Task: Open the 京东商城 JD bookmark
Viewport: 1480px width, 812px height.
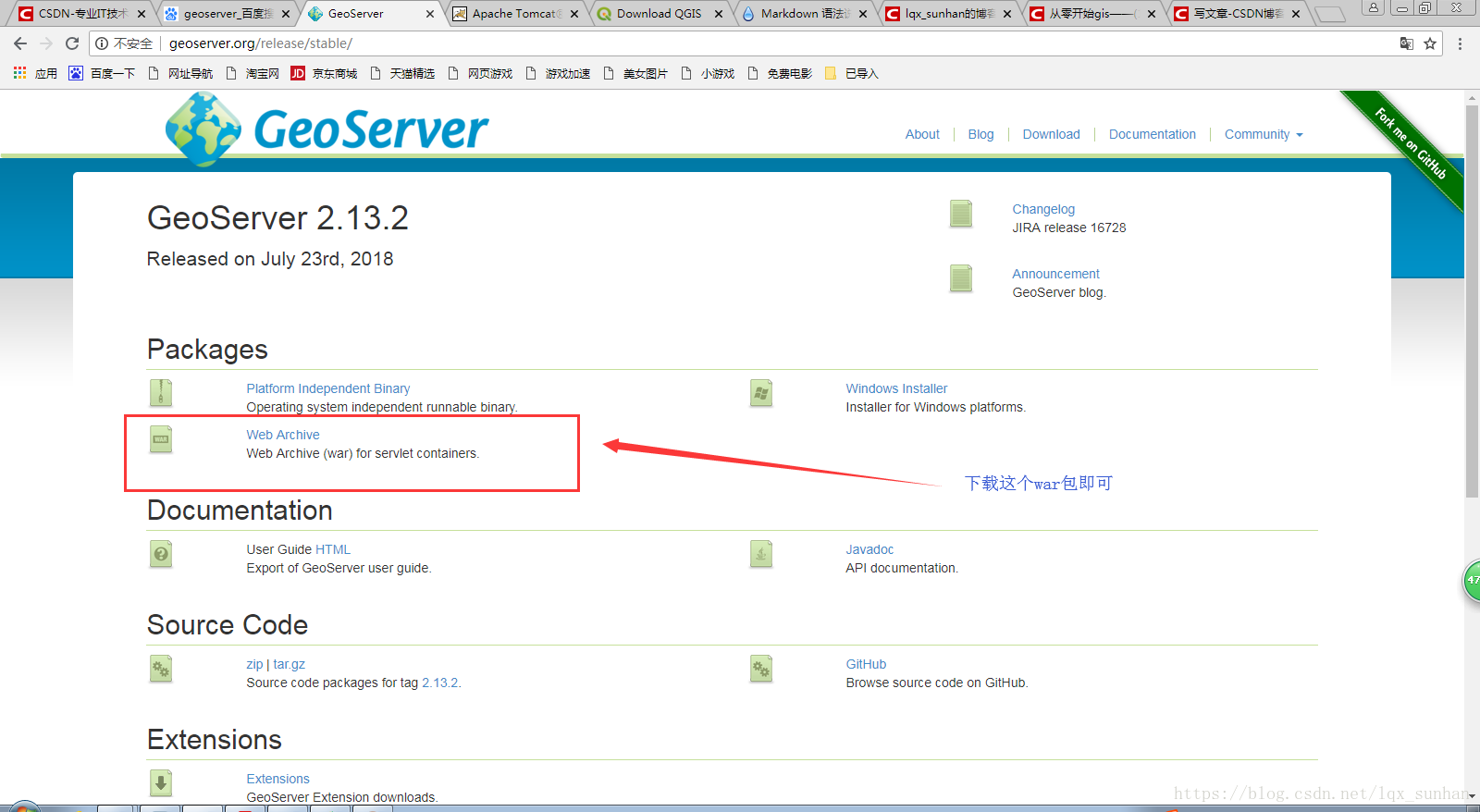Action: tap(324, 73)
